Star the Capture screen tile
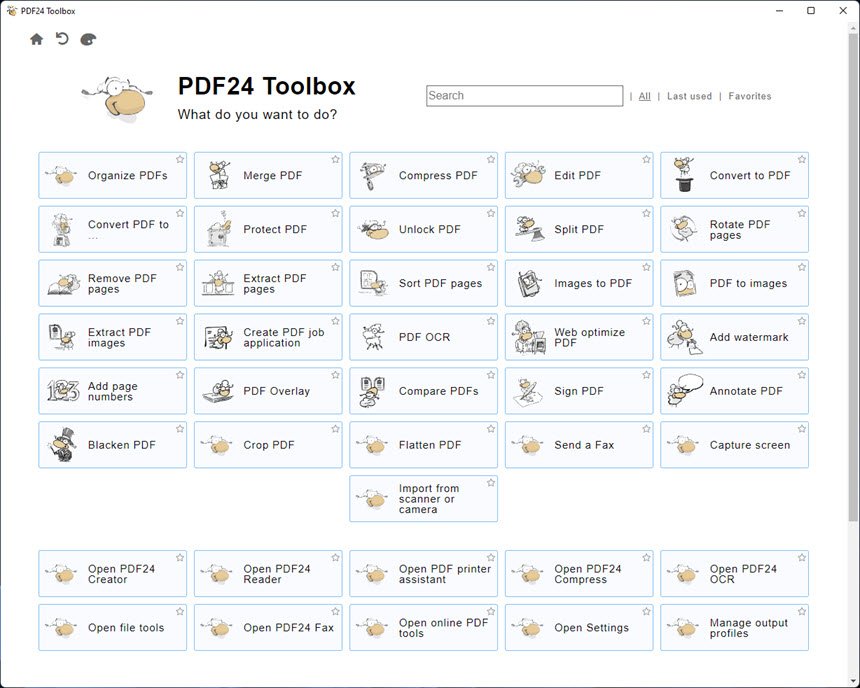The height and width of the screenshot is (688, 860). (x=802, y=428)
